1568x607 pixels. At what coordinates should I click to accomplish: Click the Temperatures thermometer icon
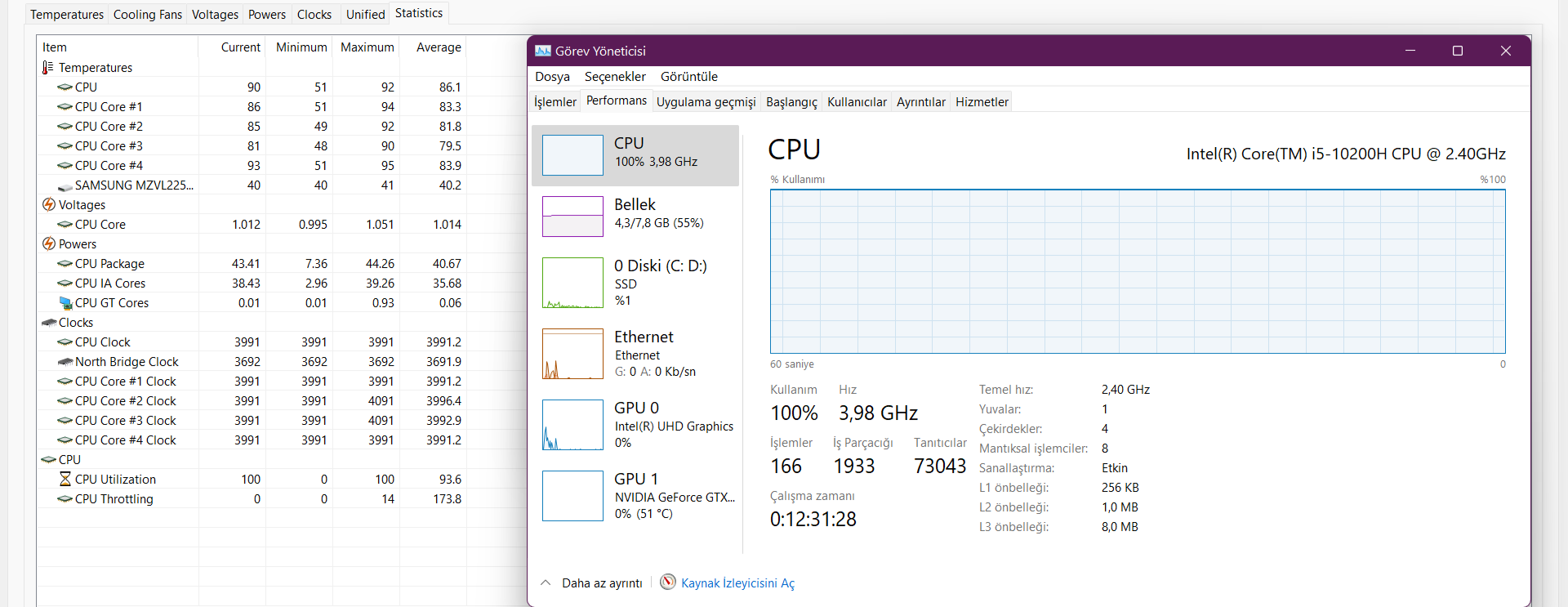[48, 67]
